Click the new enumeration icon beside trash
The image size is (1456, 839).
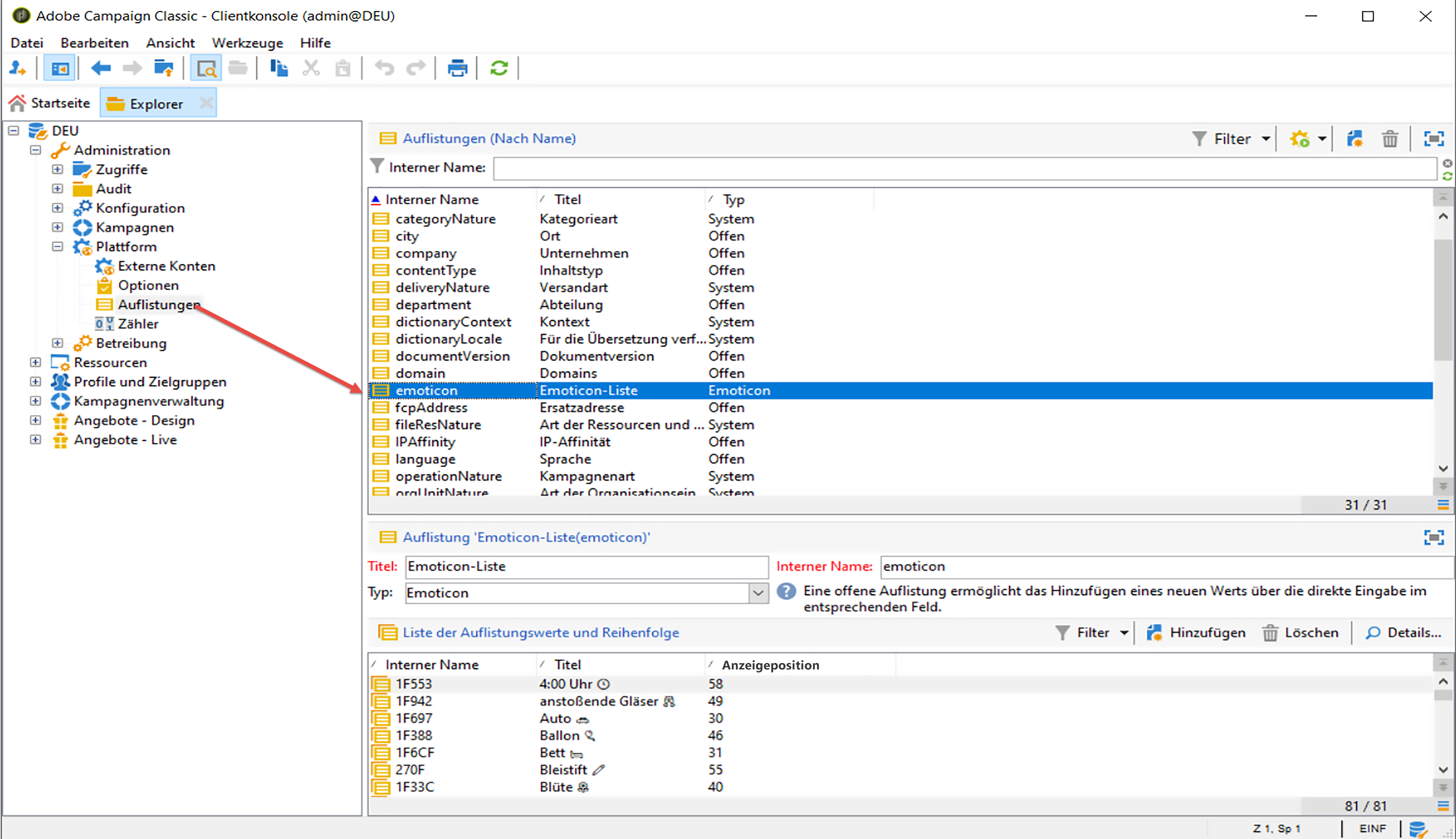1354,139
